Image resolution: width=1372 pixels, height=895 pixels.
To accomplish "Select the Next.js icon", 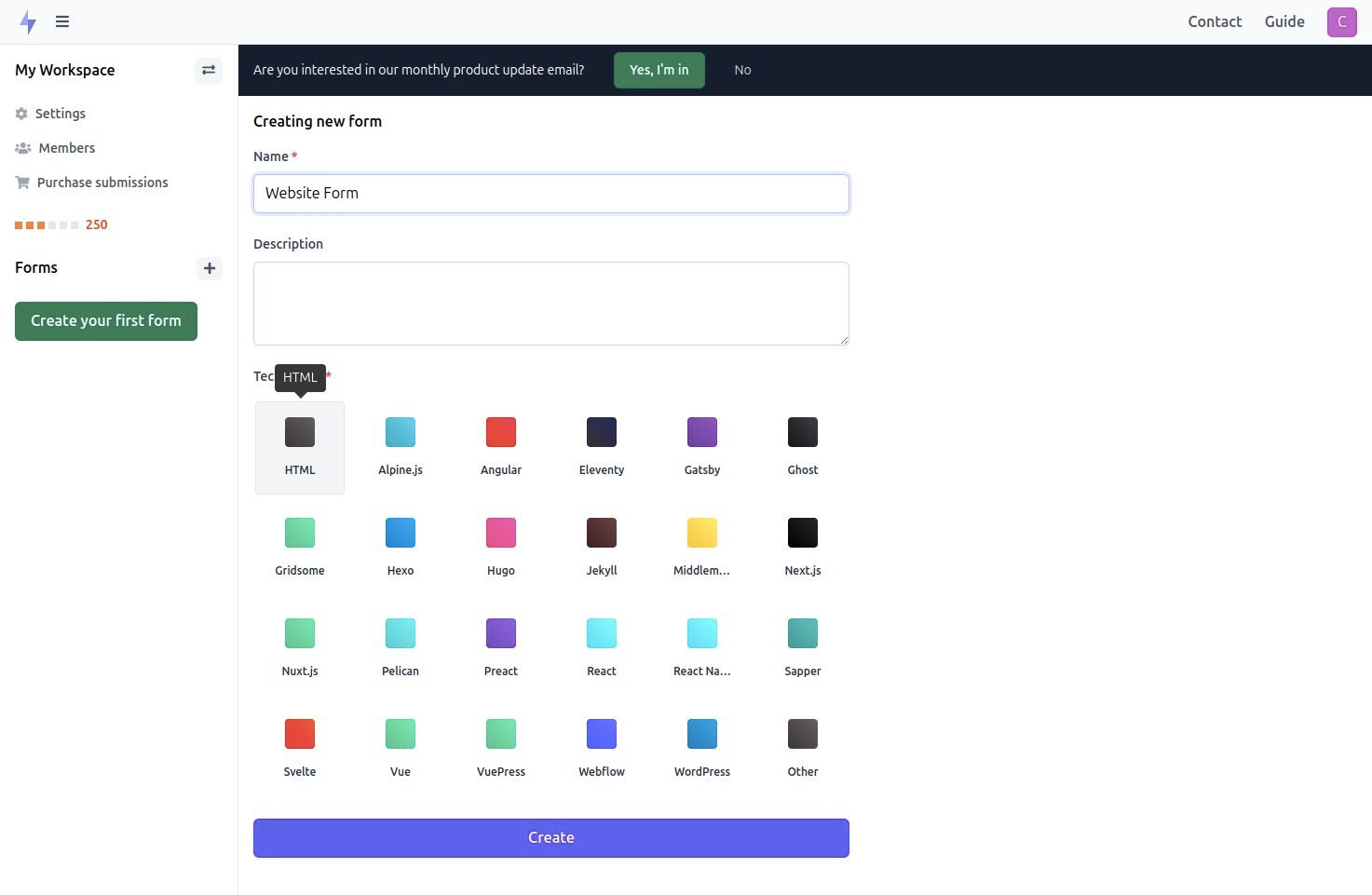I will point(802,532).
